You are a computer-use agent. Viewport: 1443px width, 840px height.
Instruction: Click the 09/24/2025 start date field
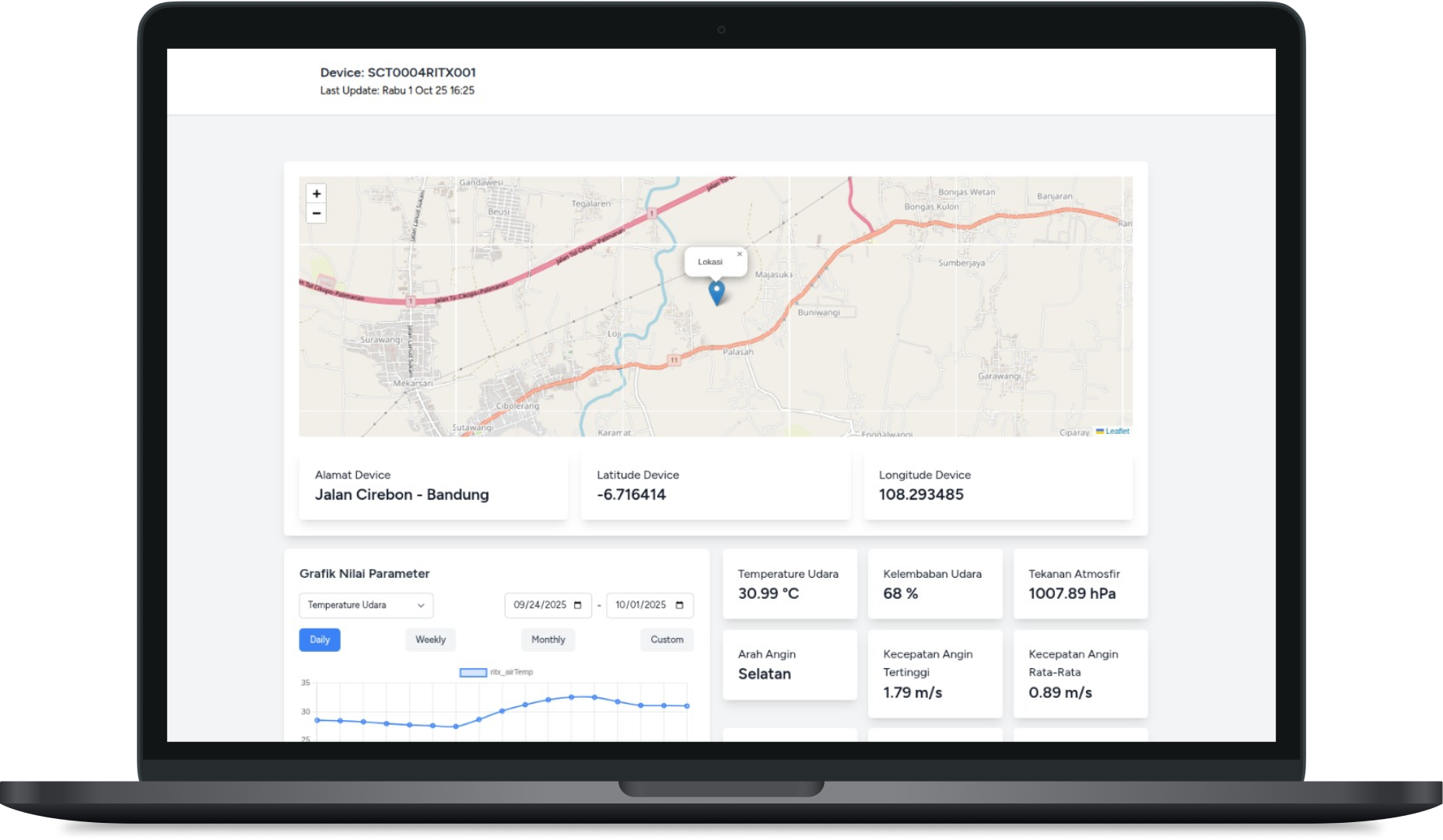[548, 605]
